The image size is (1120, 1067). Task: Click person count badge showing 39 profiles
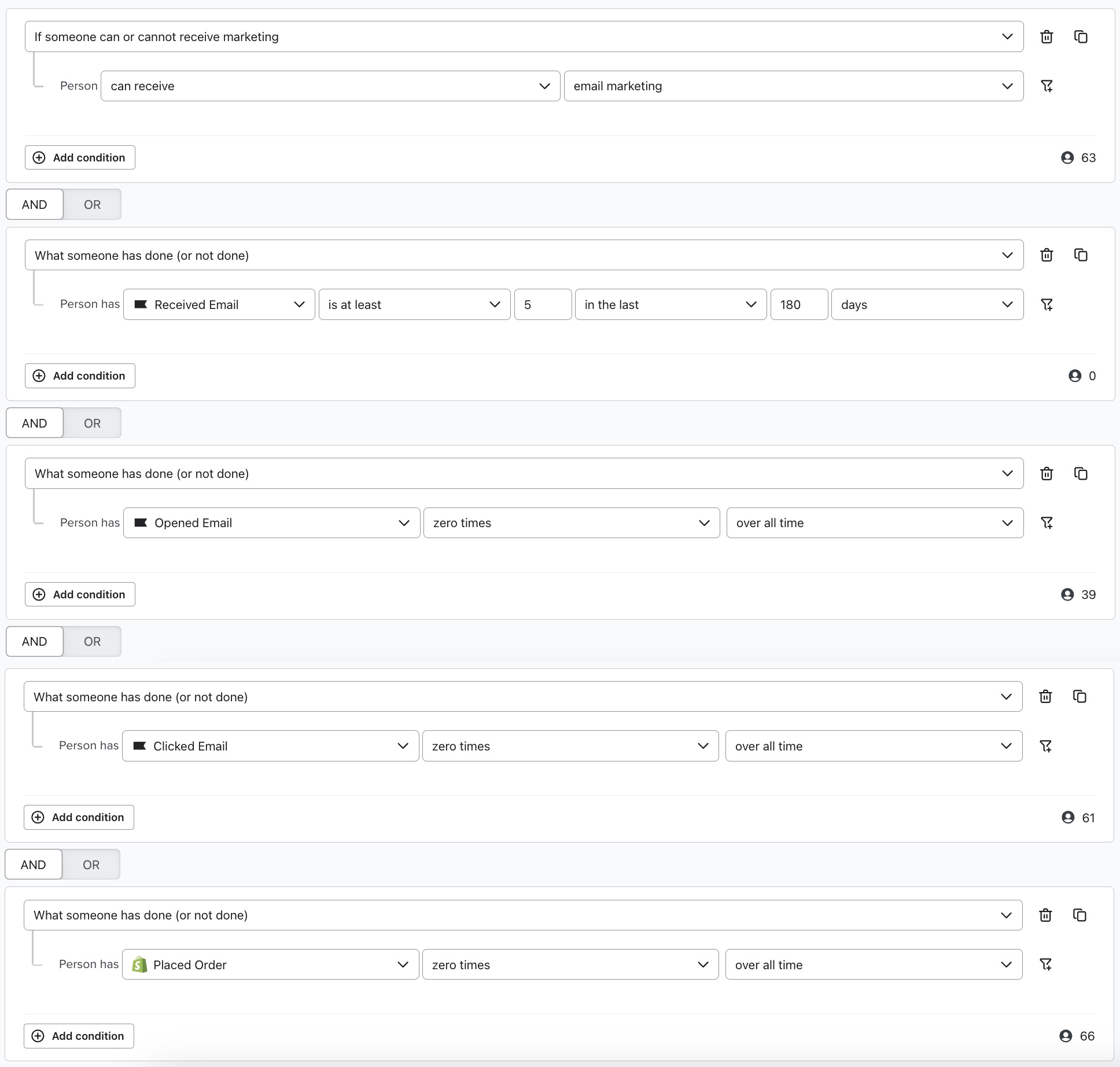pyautogui.click(x=1078, y=594)
